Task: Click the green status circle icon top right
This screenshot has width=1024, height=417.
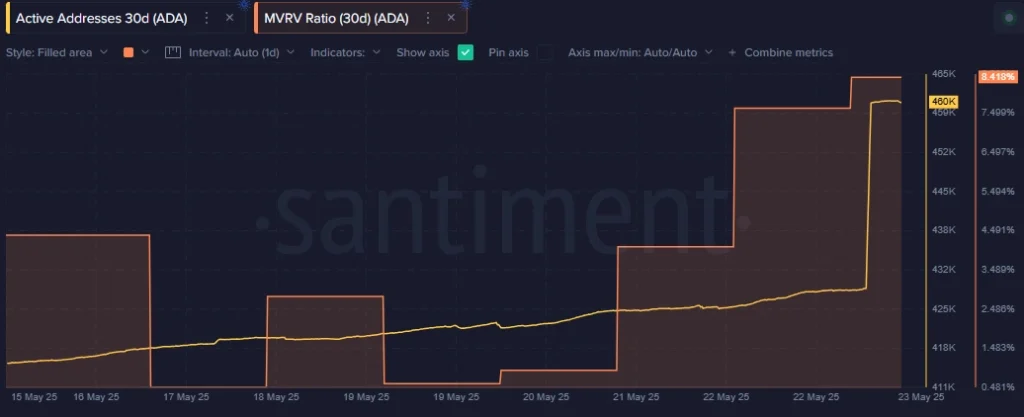Action: tap(1008, 18)
